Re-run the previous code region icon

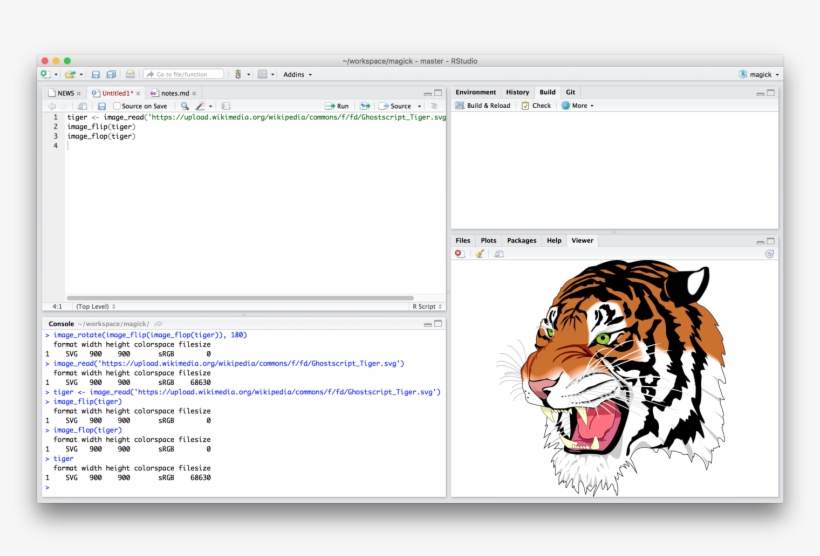(365, 106)
